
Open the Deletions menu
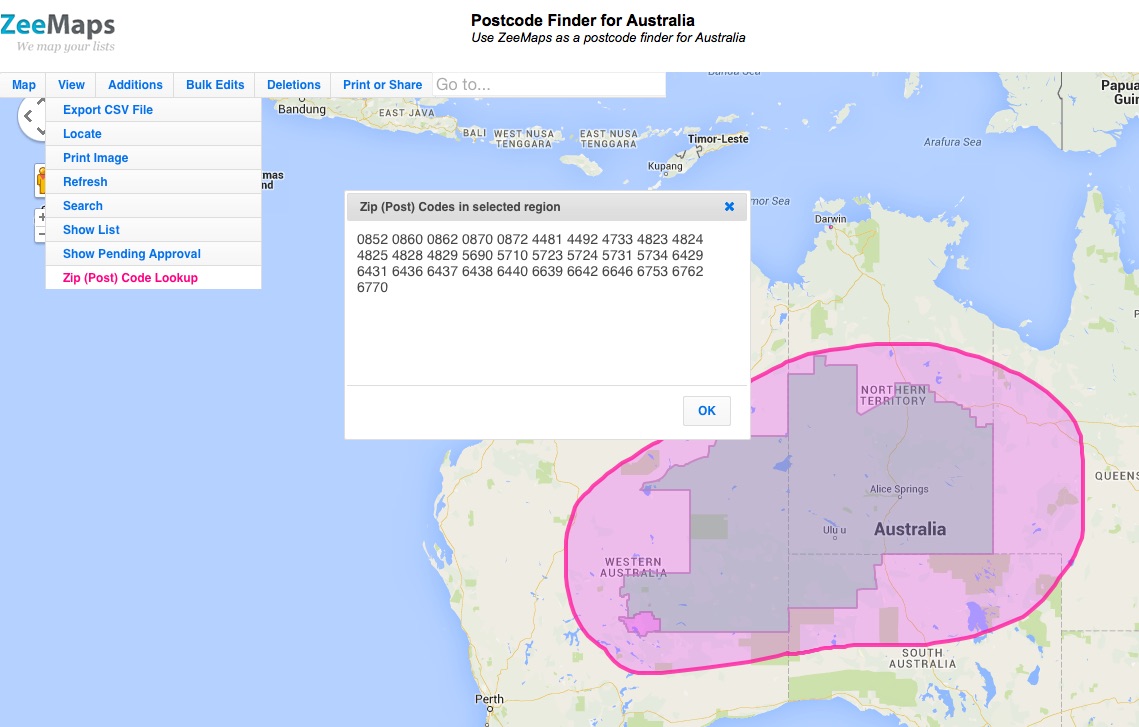[x=292, y=84]
